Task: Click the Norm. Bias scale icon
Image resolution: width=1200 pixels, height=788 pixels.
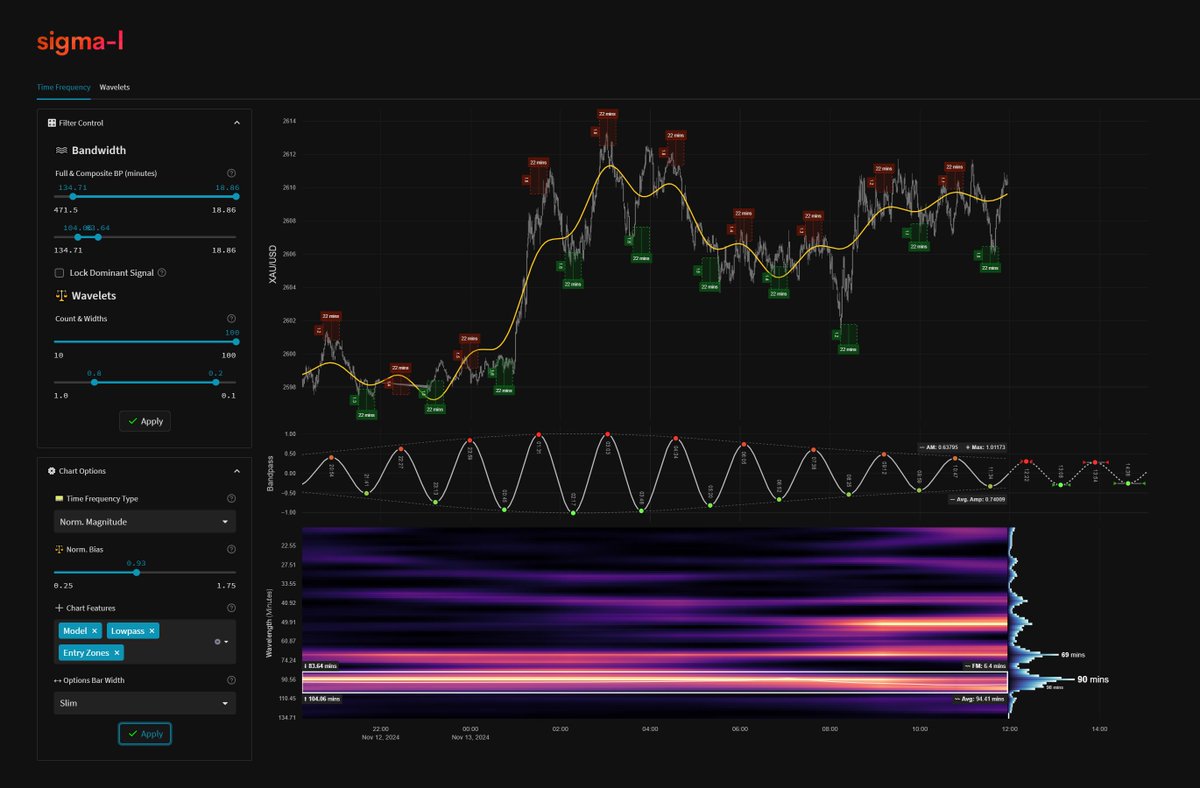Action: pyautogui.click(x=58, y=550)
